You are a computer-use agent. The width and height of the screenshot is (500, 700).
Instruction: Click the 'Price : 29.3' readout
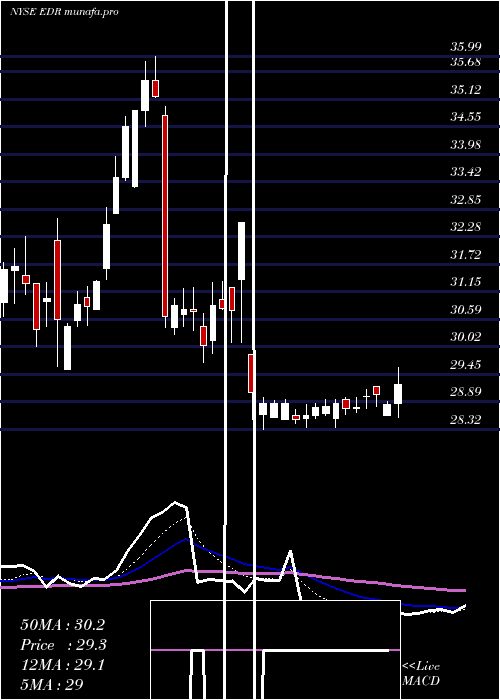click(x=64, y=645)
